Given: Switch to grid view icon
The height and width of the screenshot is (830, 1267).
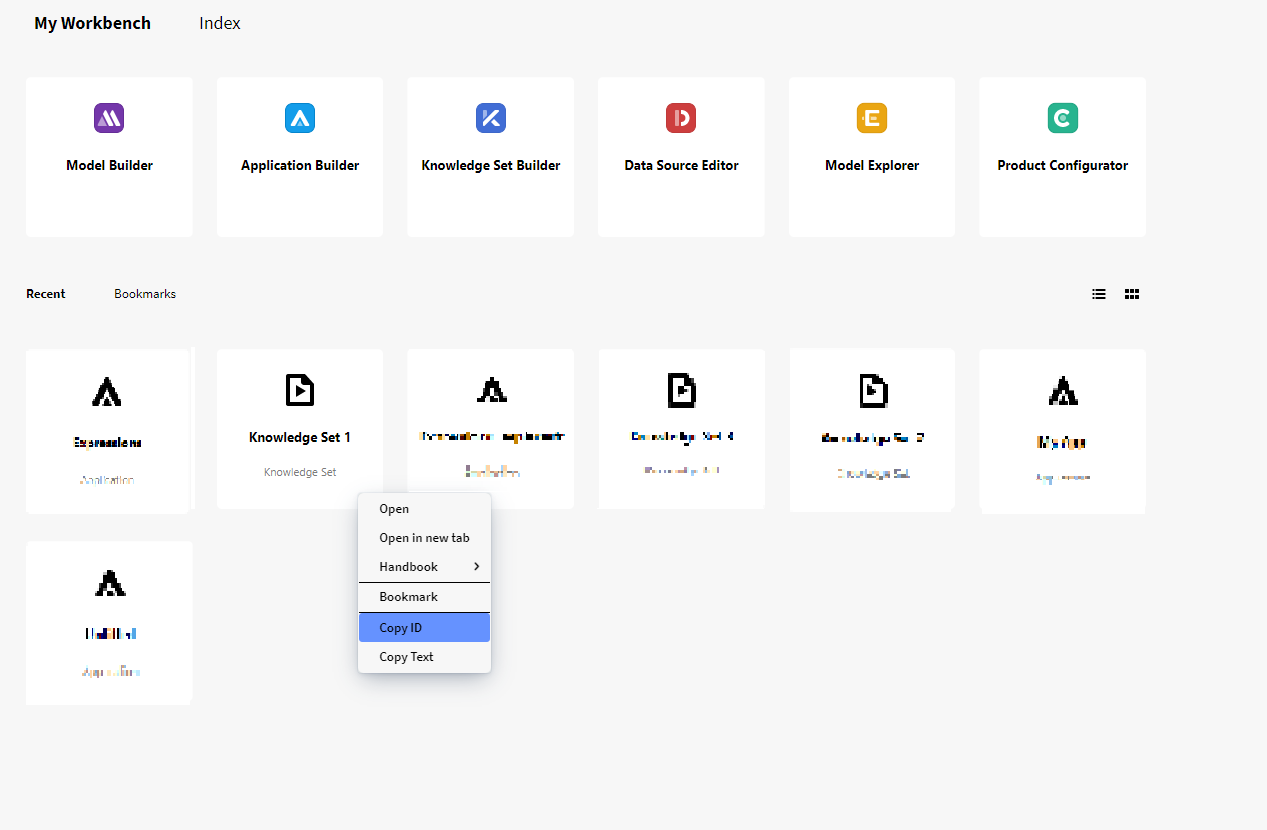Looking at the screenshot, I should pos(1132,294).
